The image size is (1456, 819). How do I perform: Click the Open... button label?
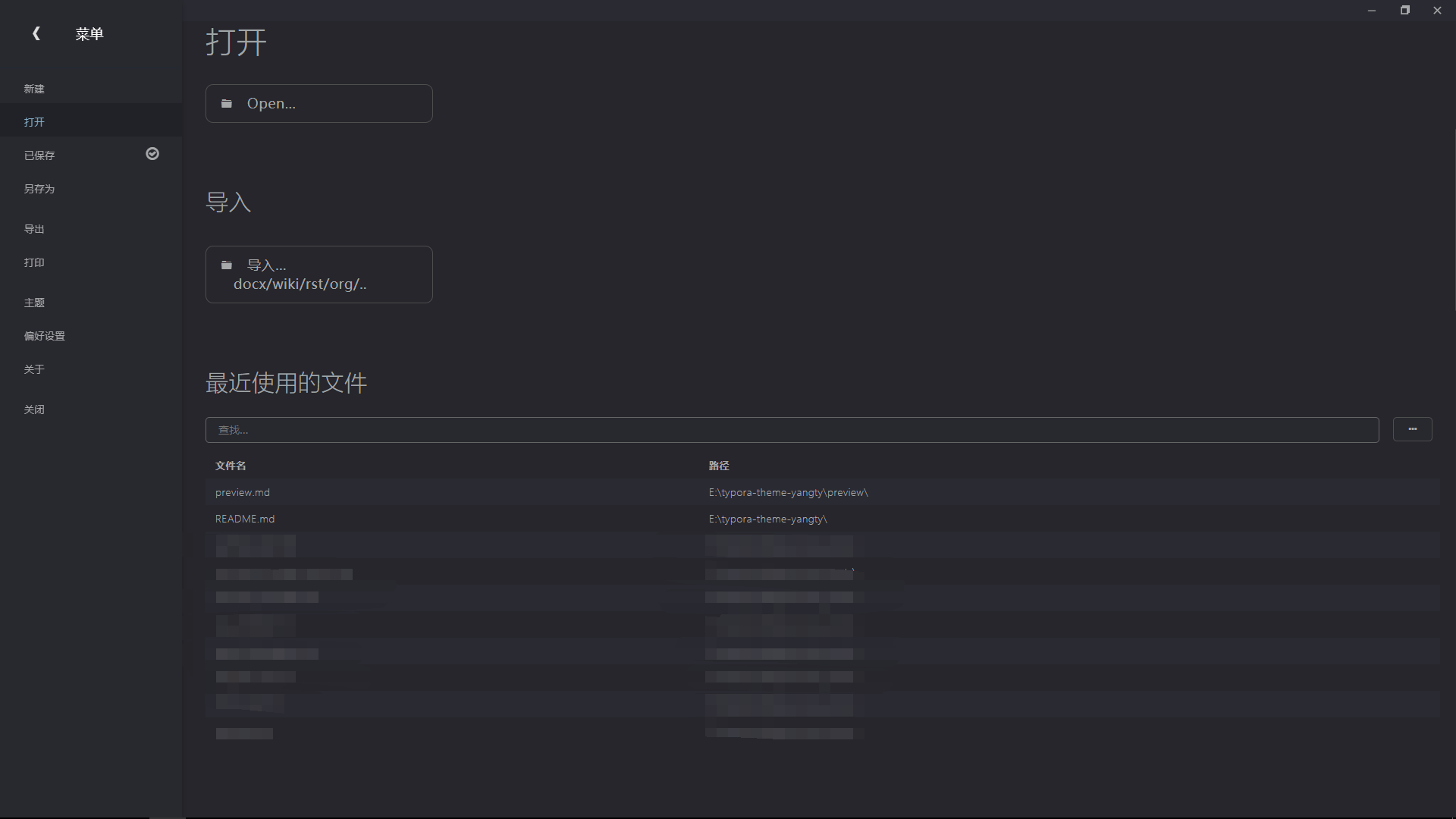pos(271,104)
